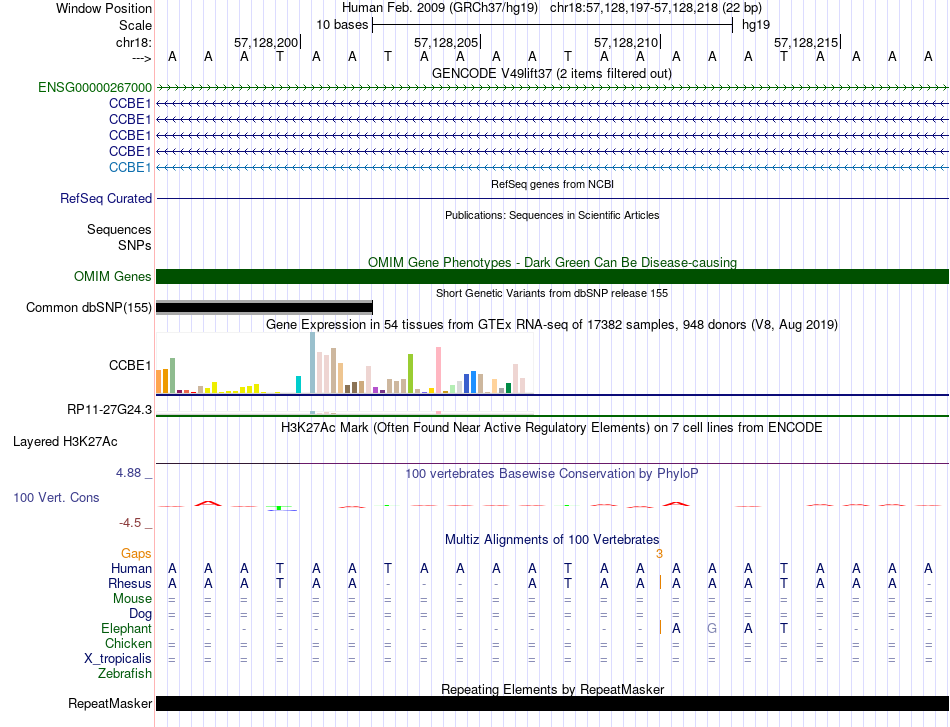Select the Mouse species row label
Screen dimensions: 950x727
pos(132,599)
